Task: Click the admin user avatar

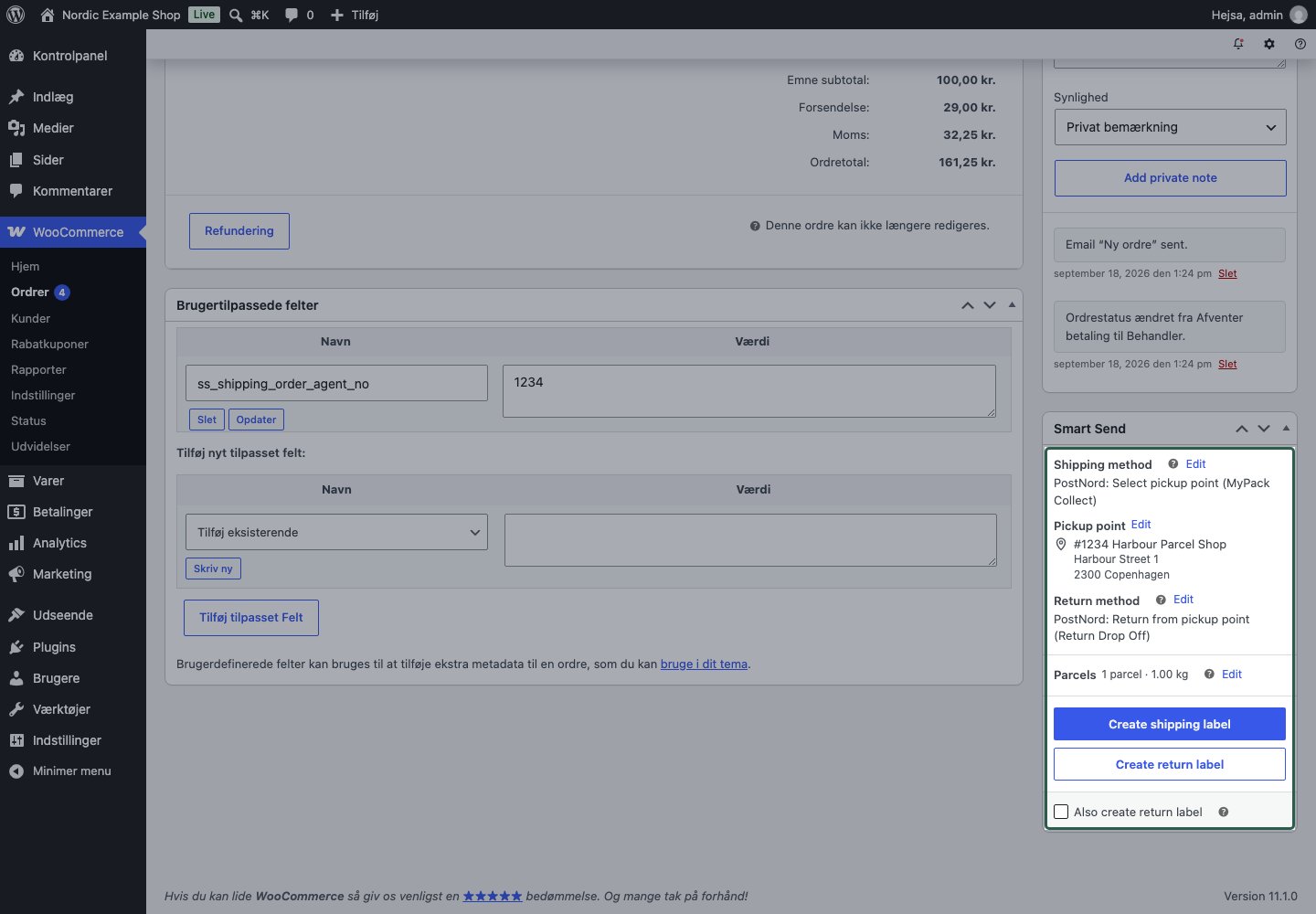Action: (1299, 15)
